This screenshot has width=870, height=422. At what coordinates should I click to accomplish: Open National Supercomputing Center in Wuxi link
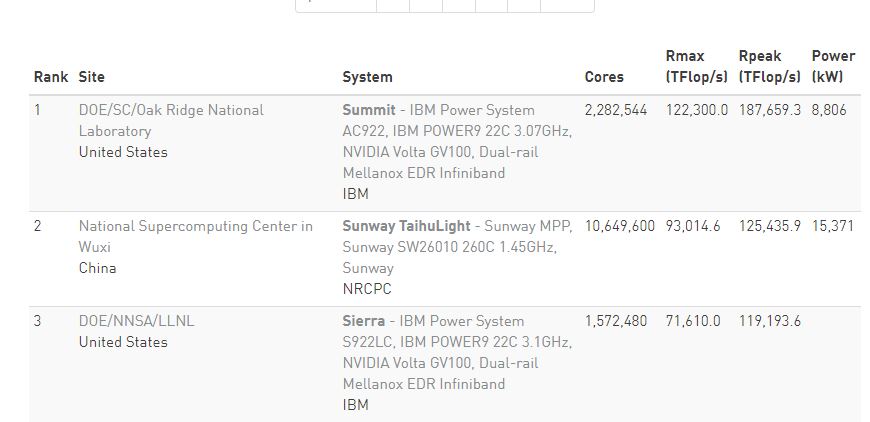(x=195, y=236)
